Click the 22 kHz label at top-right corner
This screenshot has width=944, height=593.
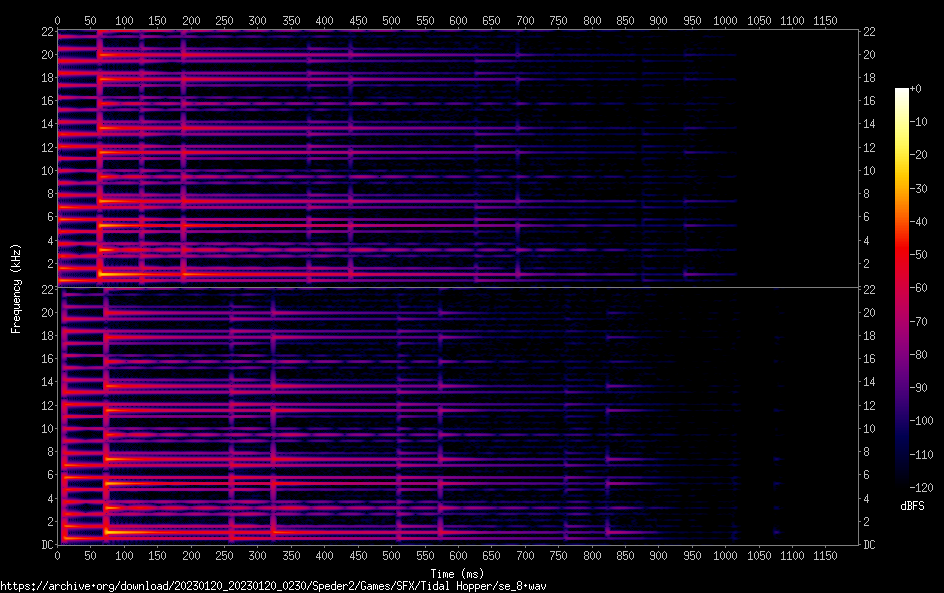(x=870, y=32)
